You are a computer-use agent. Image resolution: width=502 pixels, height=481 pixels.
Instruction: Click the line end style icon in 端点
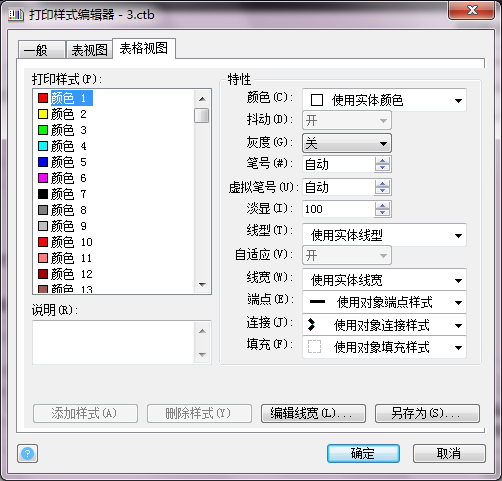coord(317,302)
